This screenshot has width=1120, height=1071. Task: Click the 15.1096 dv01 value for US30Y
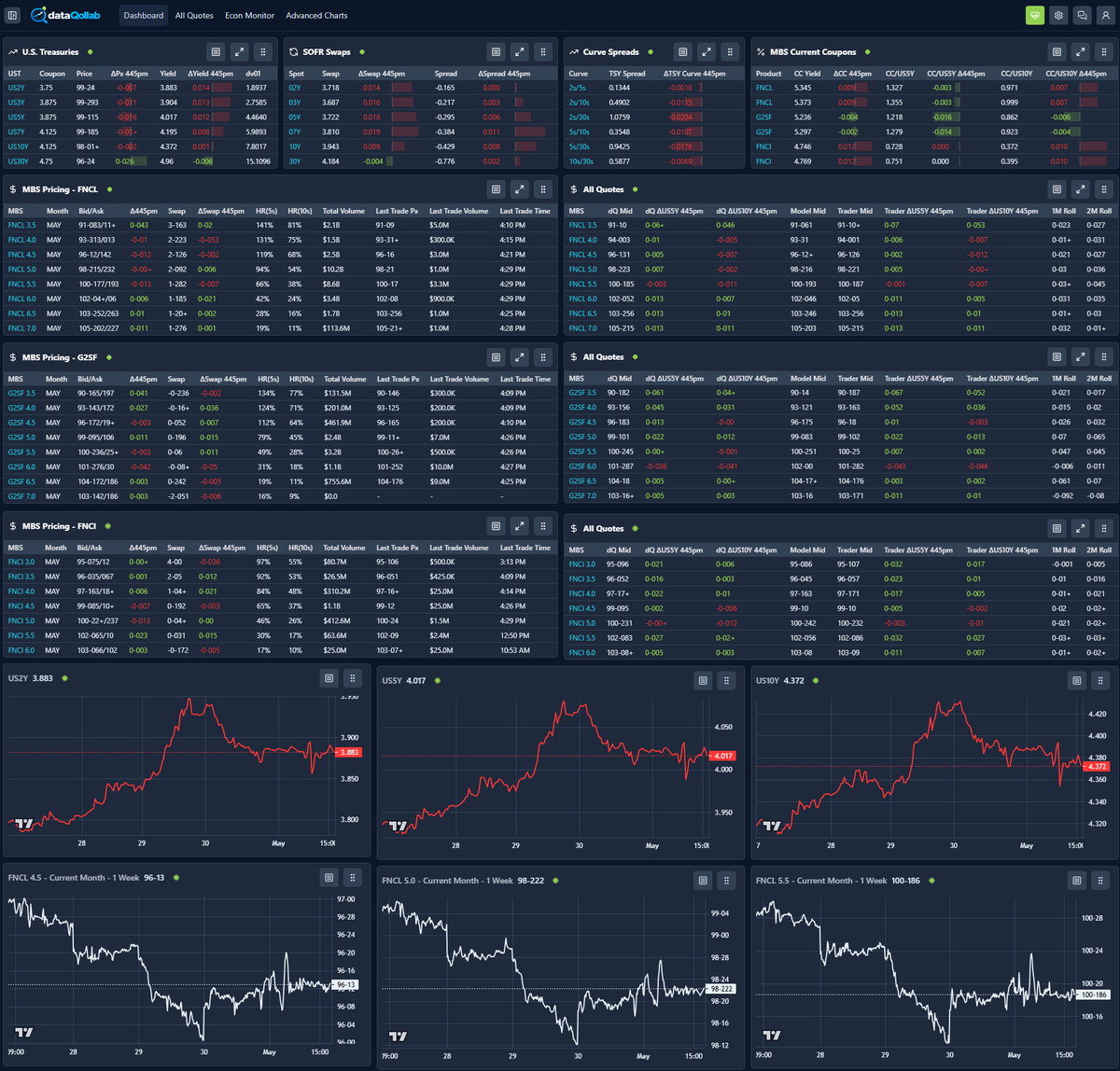click(258, 161)
